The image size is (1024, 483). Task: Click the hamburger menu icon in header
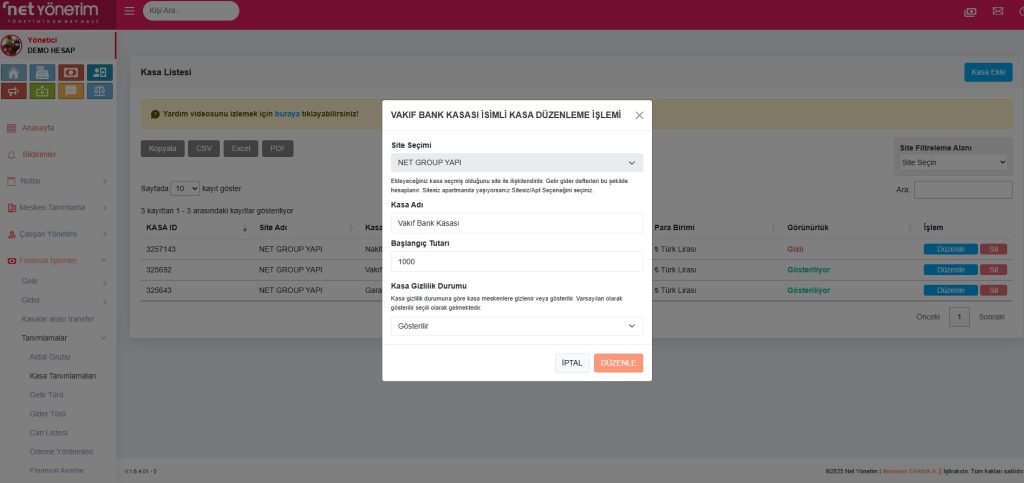(130, 11)
